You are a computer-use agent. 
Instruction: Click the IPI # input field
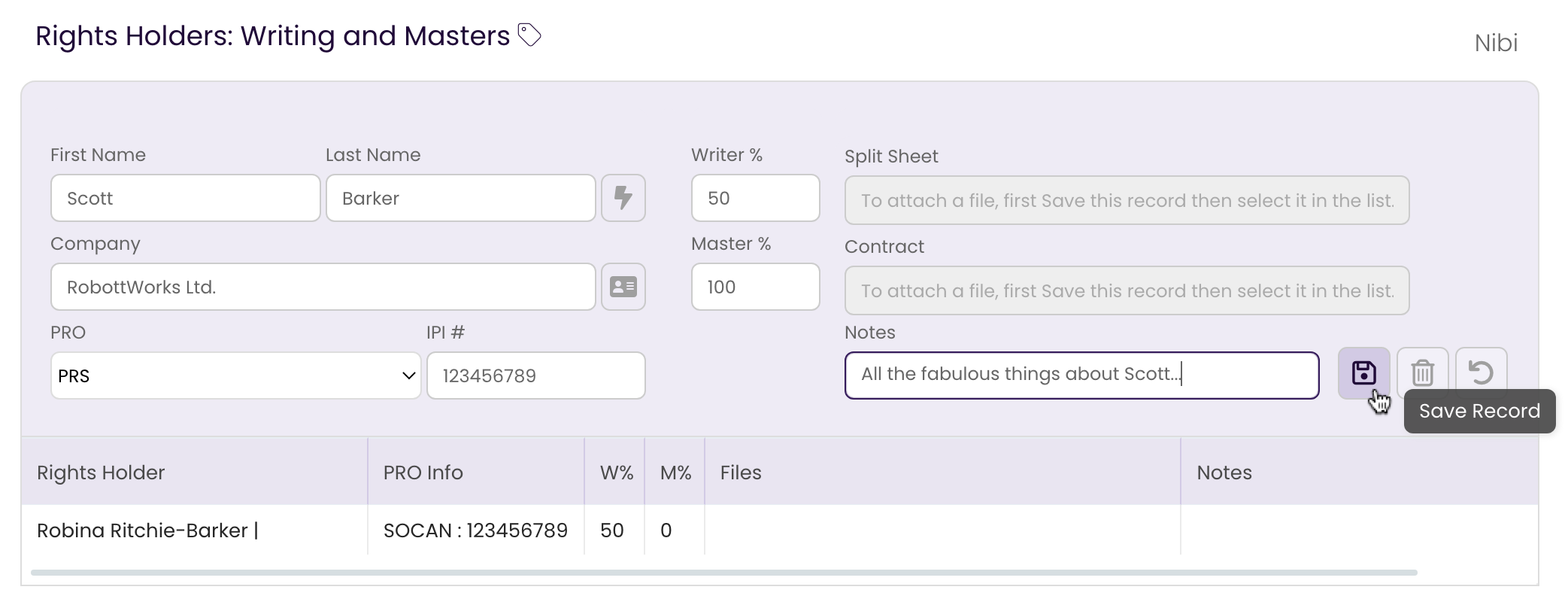536,375
